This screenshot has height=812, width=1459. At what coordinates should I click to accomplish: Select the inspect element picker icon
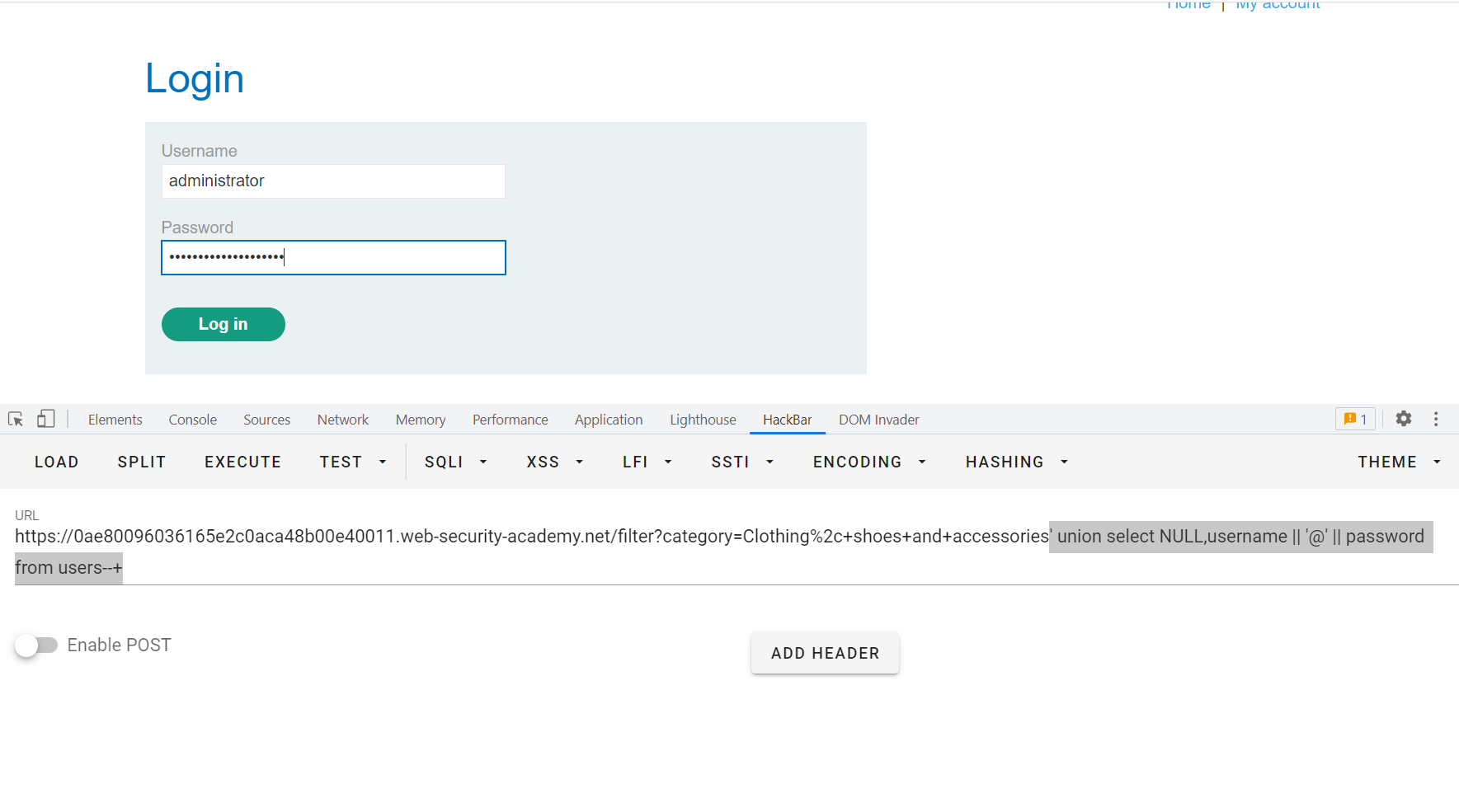[x=16, y=419]
